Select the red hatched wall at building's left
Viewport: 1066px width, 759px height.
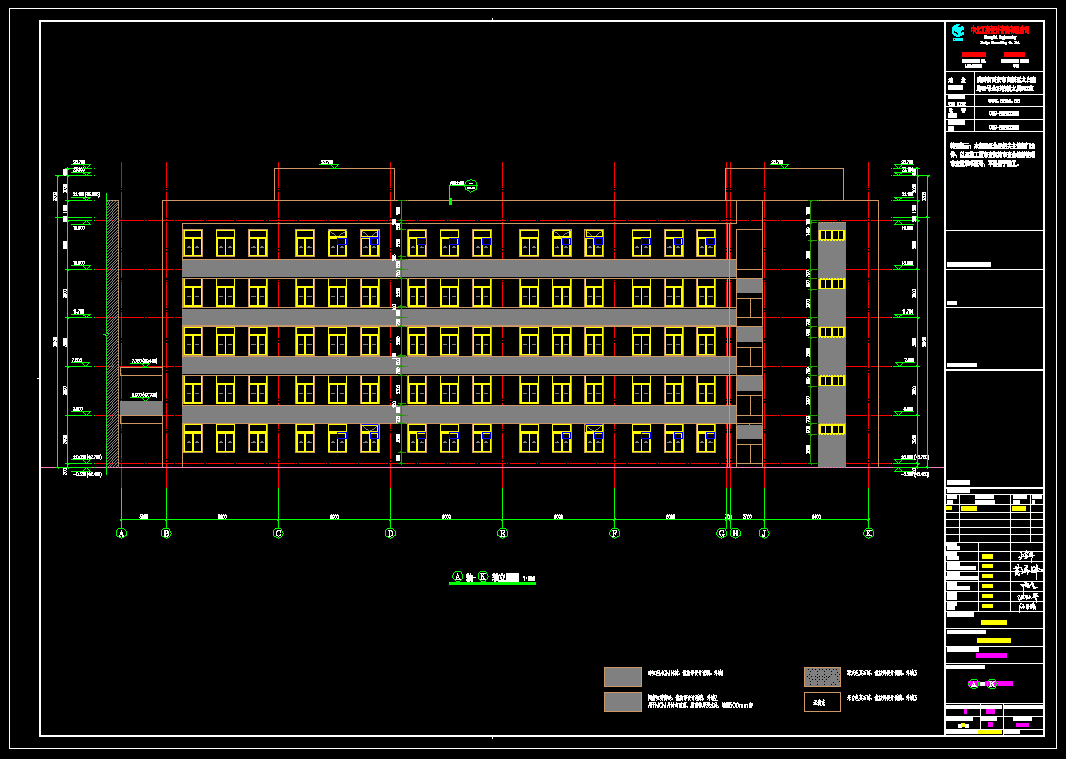pos(113,333)
